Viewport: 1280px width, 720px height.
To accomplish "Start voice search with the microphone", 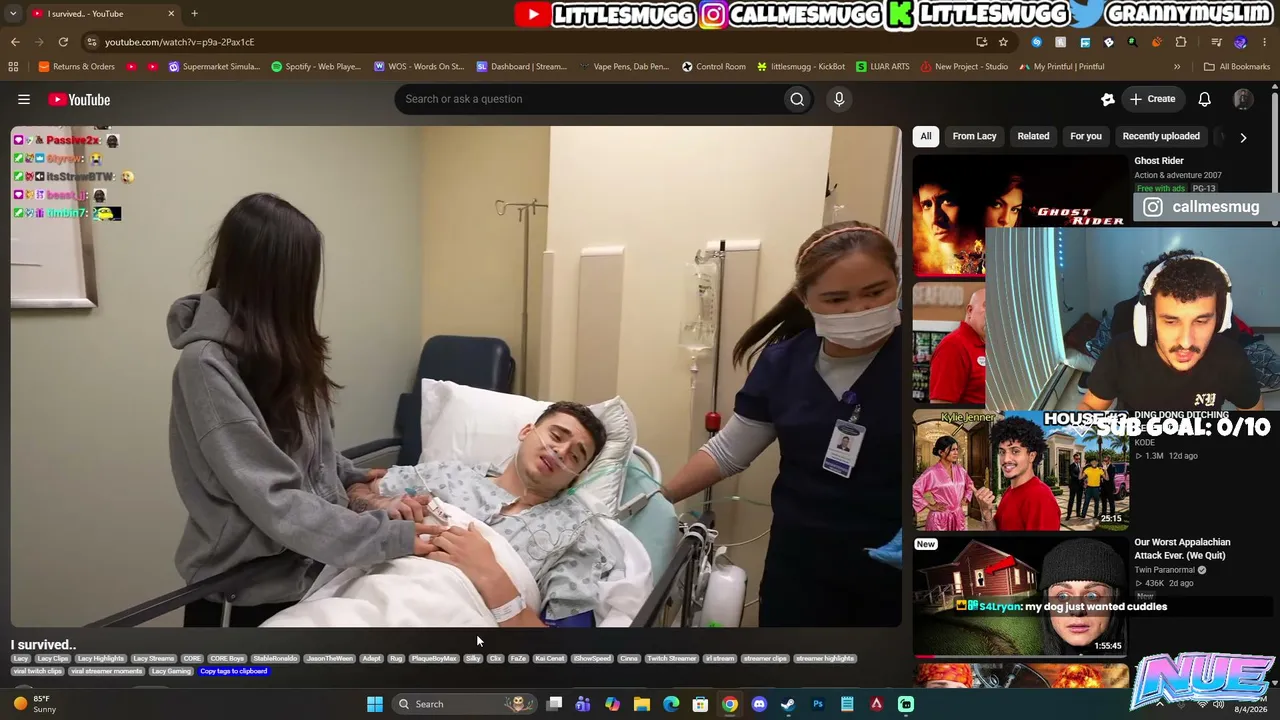I will (x=839, y=99).
